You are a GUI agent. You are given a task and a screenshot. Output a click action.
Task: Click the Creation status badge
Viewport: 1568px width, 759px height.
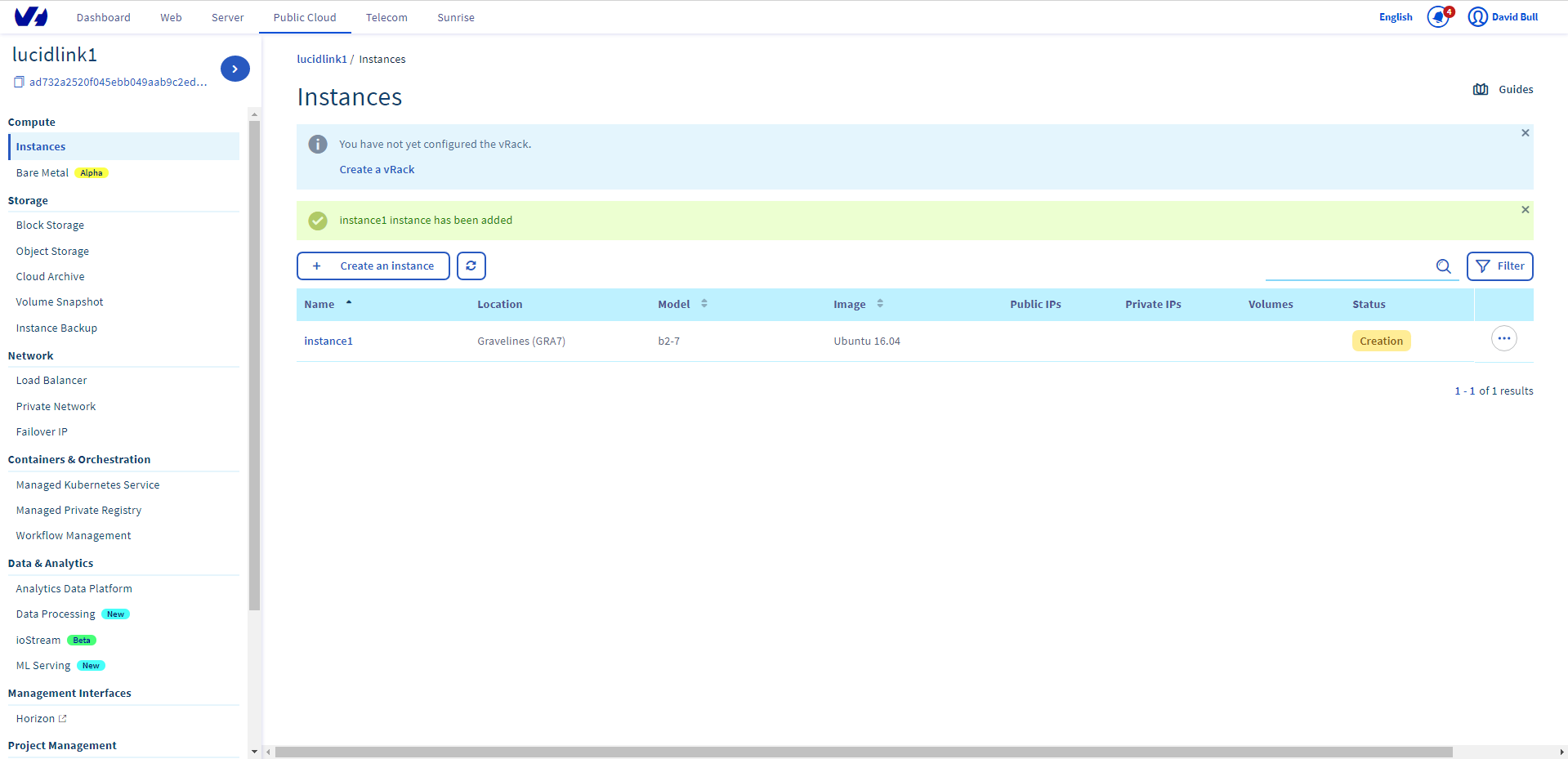coord(1381,341)
